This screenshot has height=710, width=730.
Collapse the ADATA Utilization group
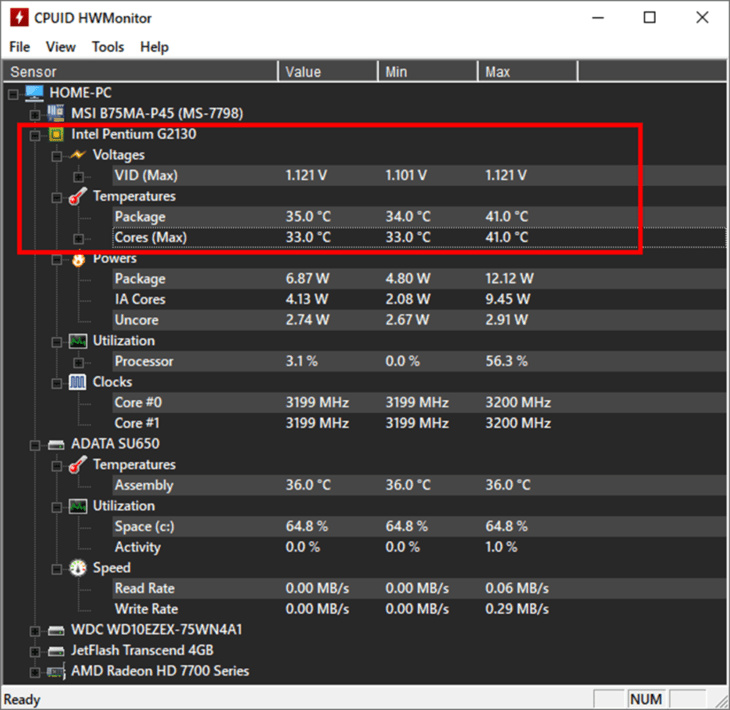(57, 507)
